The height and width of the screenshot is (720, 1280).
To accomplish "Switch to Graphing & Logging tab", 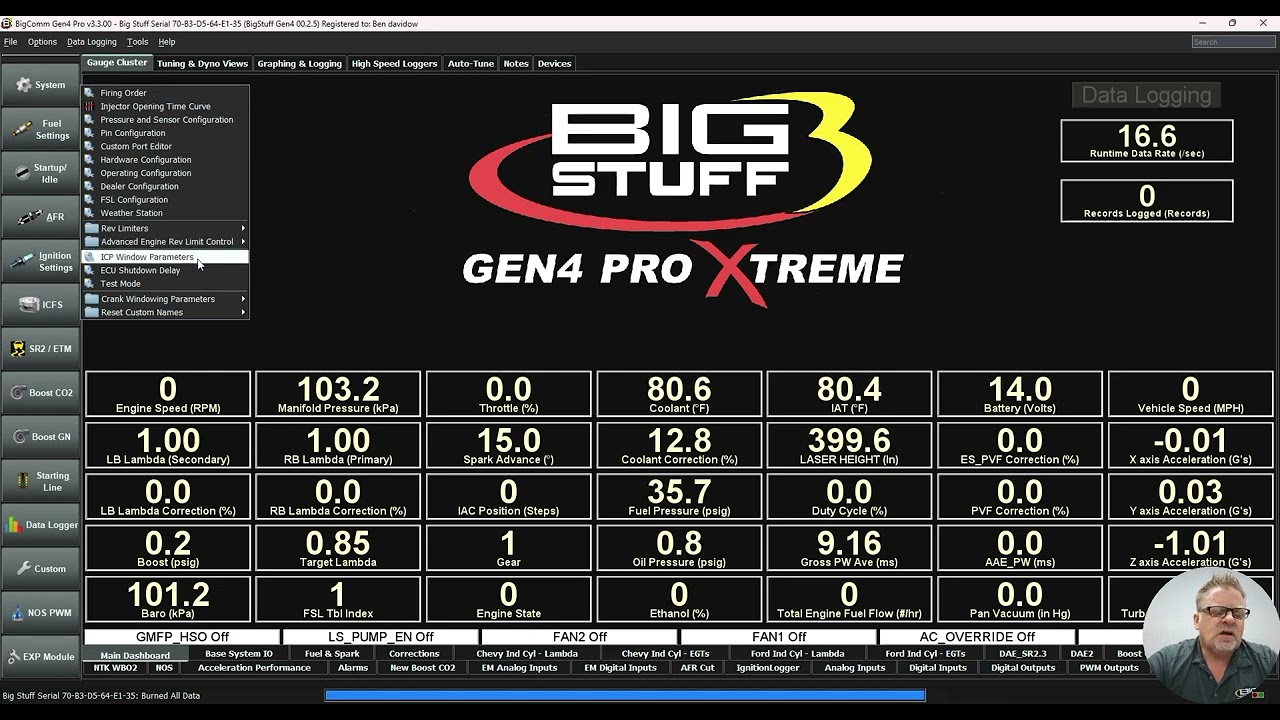I will 299,63.
